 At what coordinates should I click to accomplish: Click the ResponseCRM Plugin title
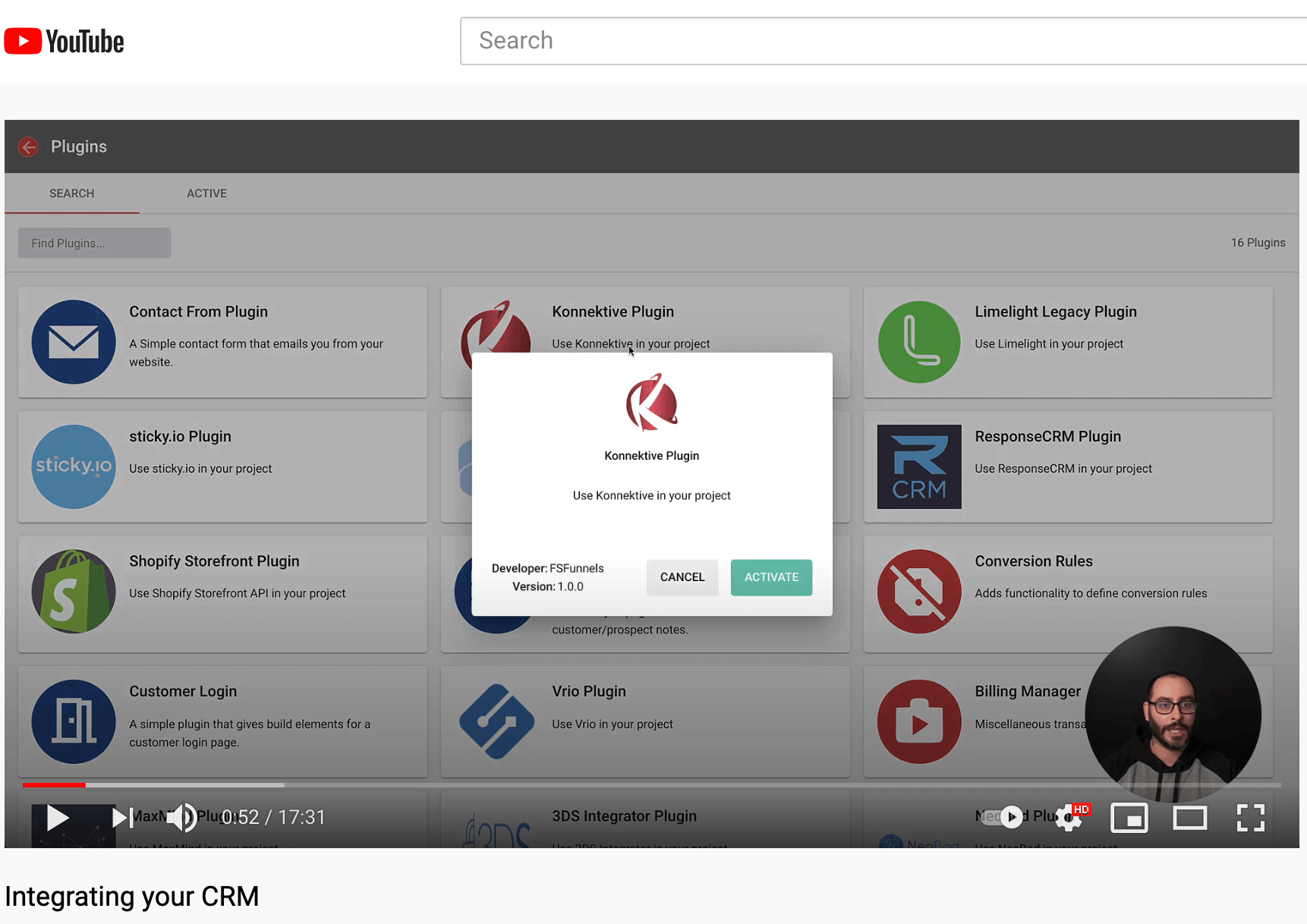pos(1048,436)
